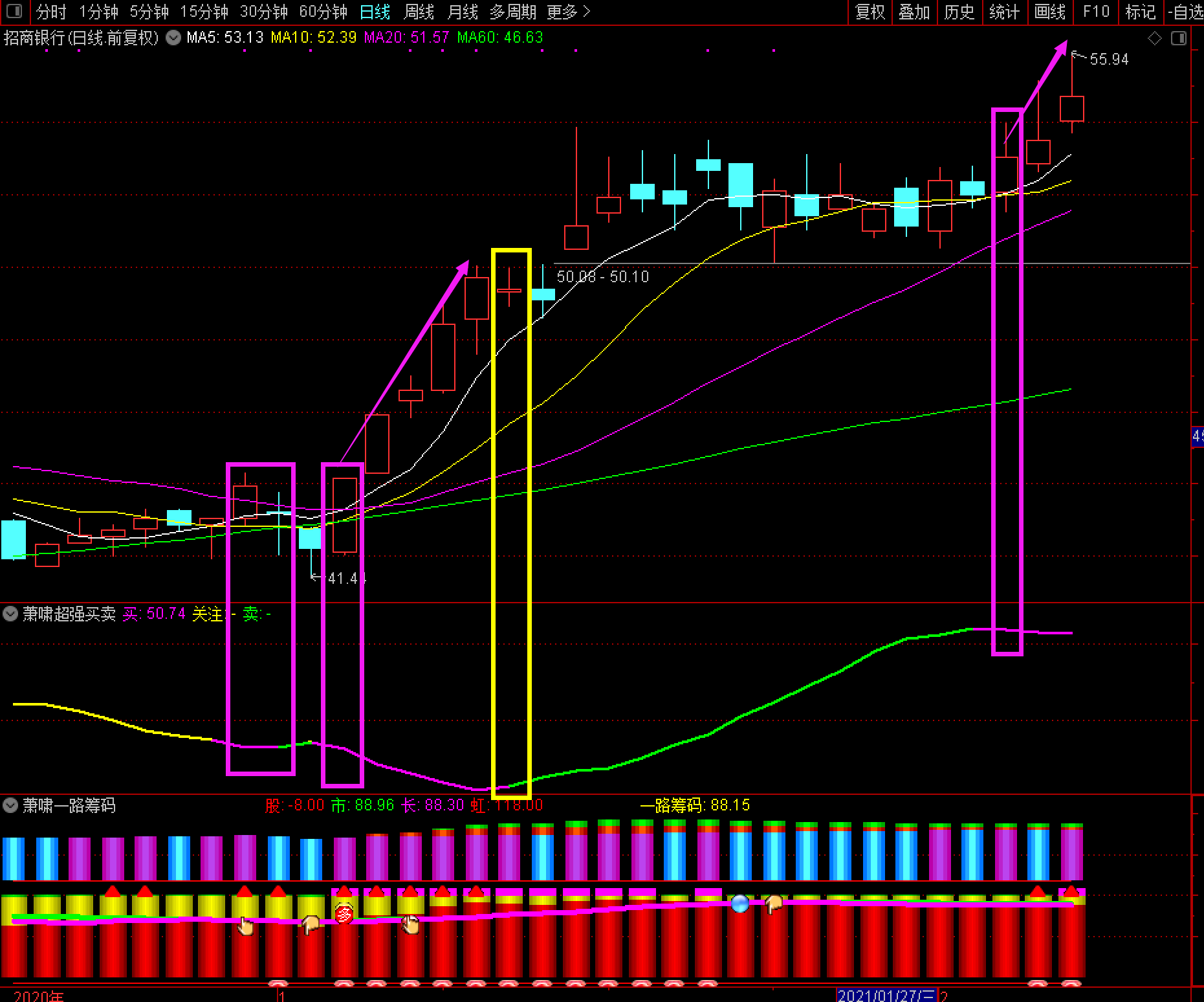This screenshot has height=1002, width=1204.
Task: Select the 60分钟 period tab
Action: pyautogui.click(x=323, y=12)
